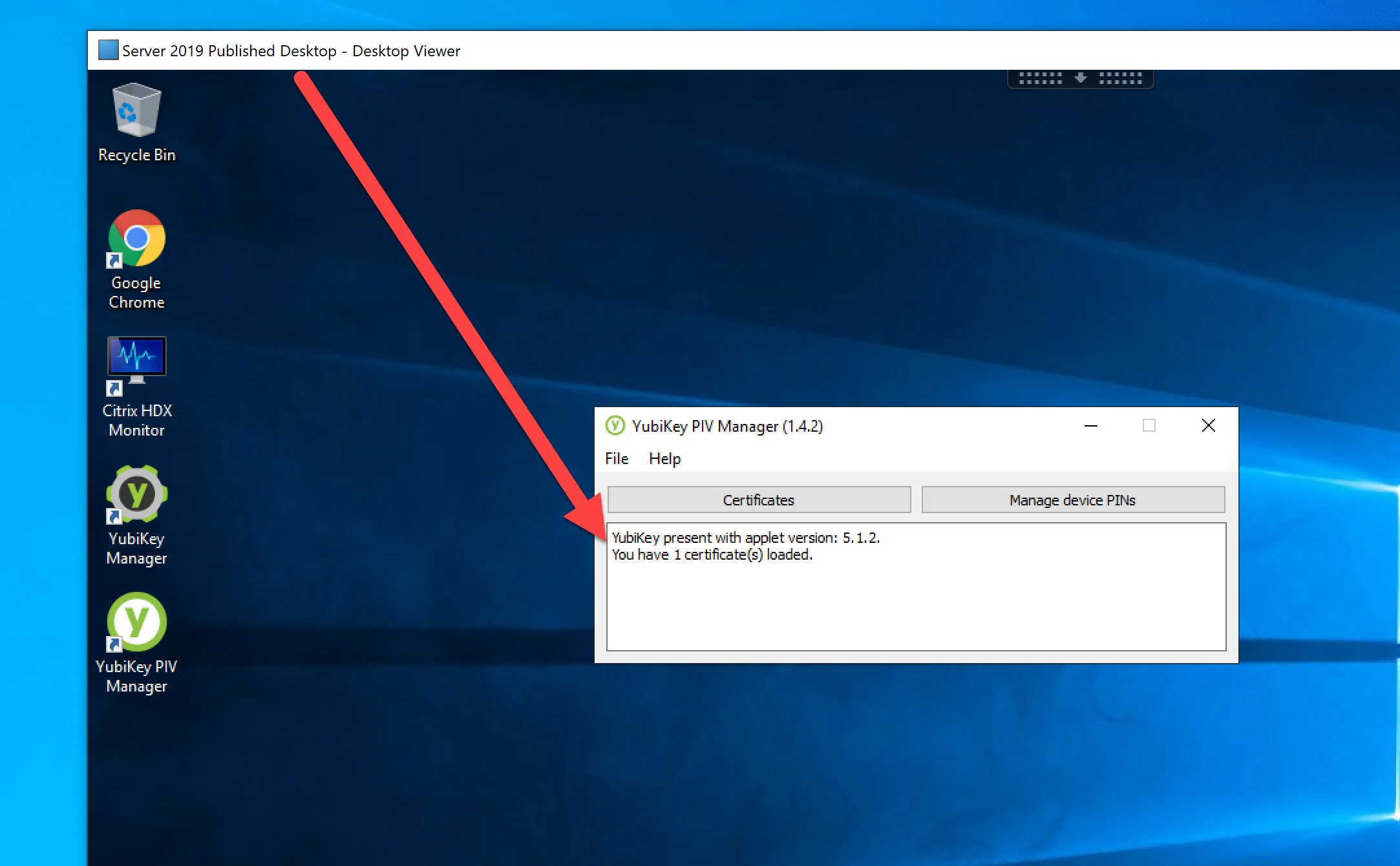
Task: Click the left grip dots of the Citrix toolbar
Action: (x=1041, y=78)
